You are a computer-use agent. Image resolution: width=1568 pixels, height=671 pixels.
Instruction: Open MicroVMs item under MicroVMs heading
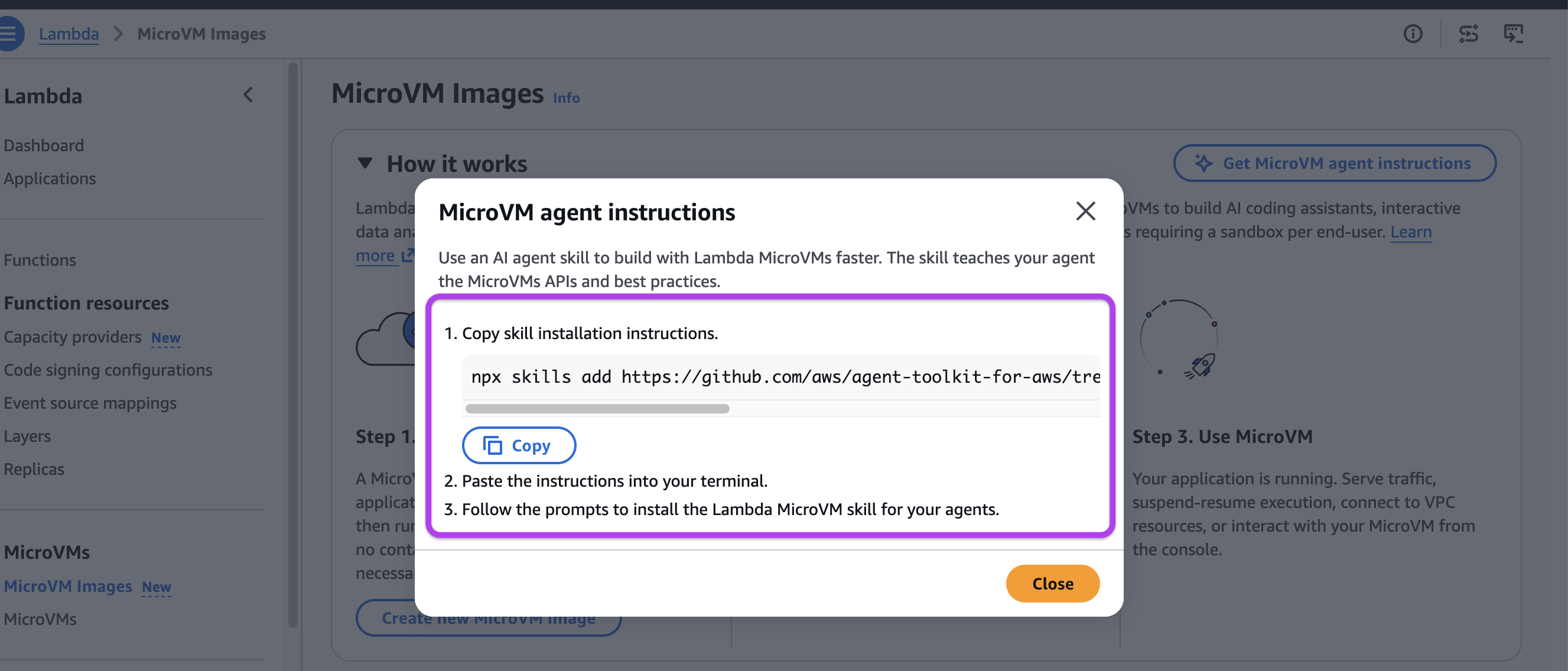point(40,619)
